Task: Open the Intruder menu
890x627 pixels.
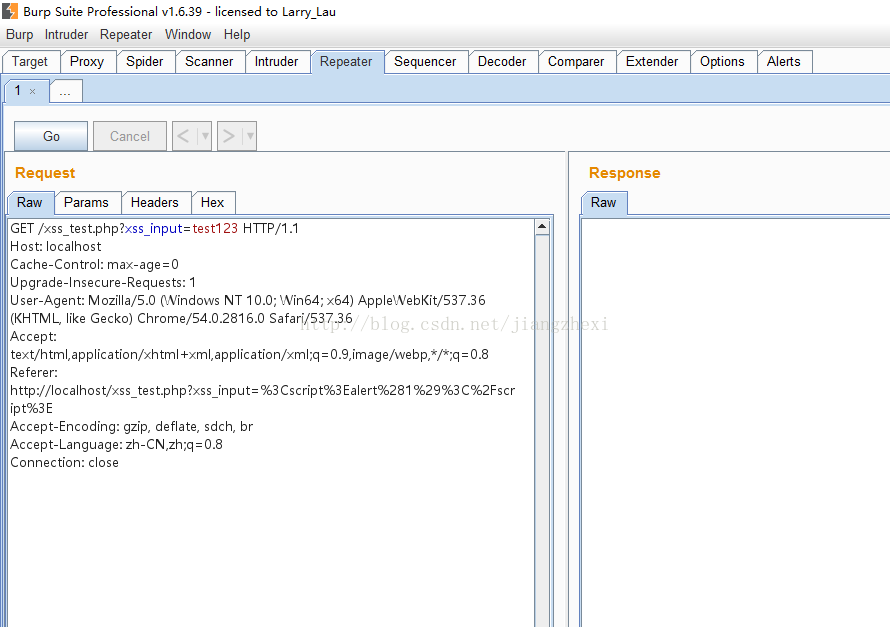Action: tap(66, 35)
